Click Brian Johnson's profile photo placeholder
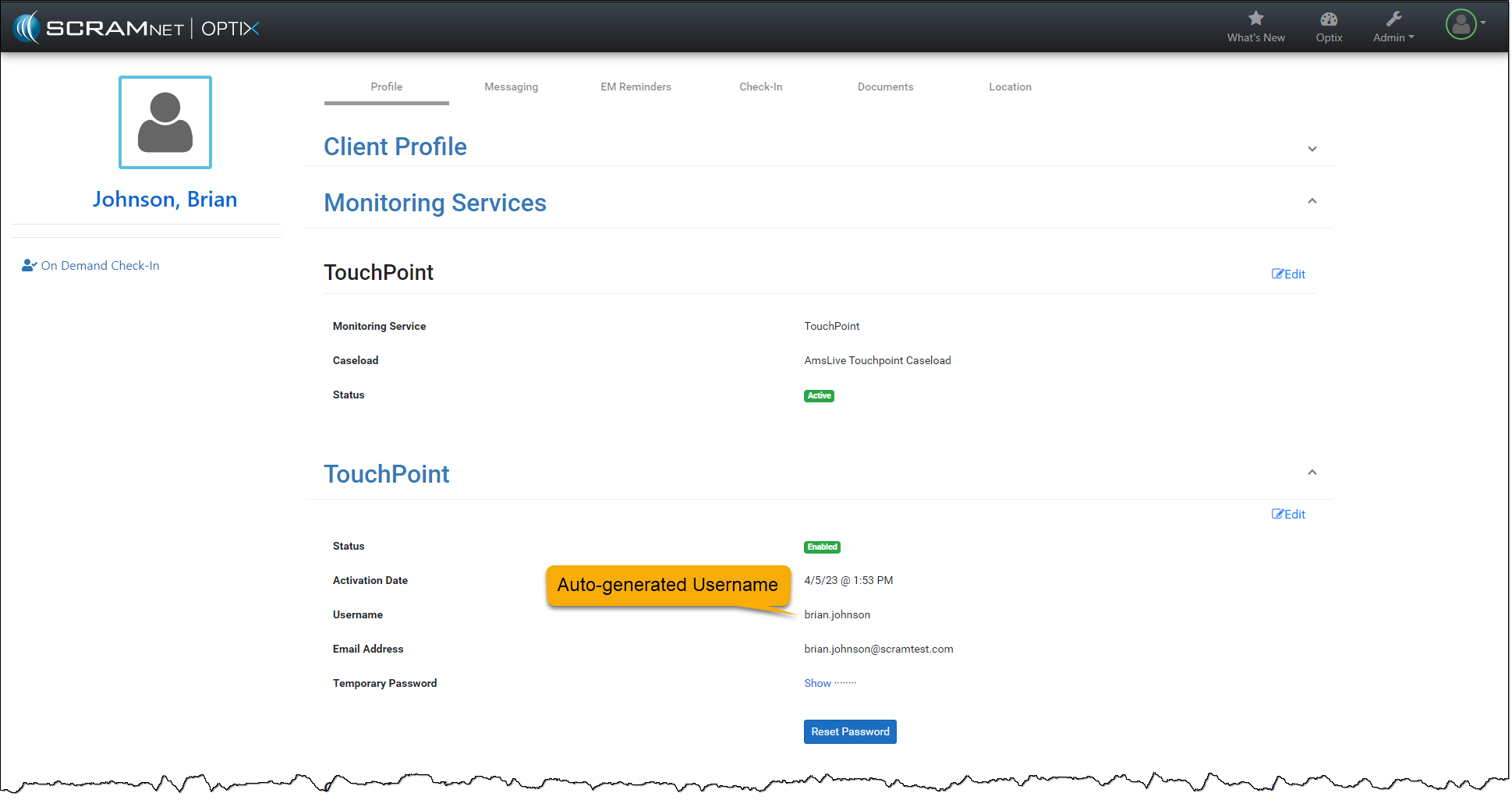 [x=165, y=122]
